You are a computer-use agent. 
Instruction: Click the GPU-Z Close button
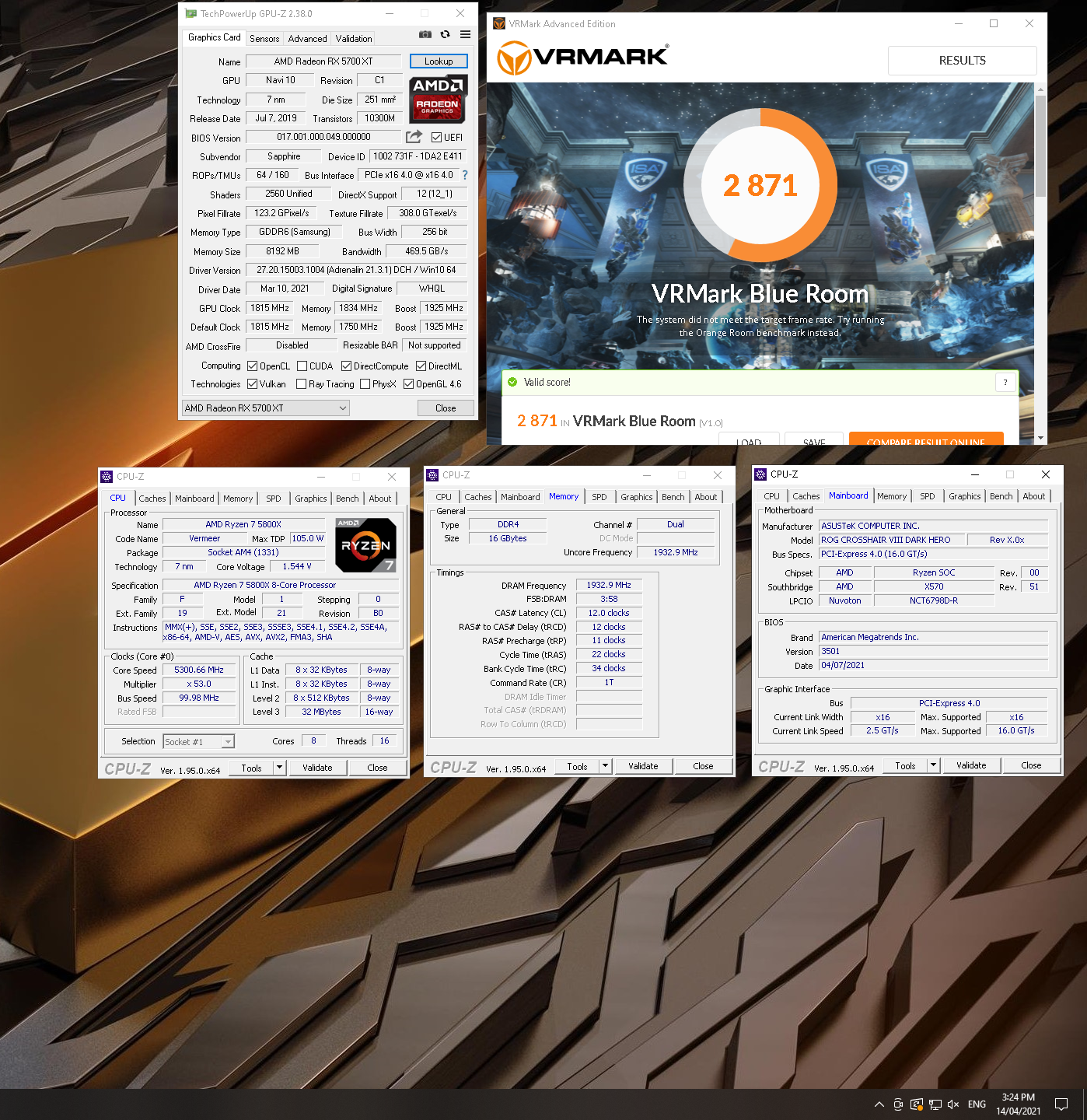pos(446,408)
